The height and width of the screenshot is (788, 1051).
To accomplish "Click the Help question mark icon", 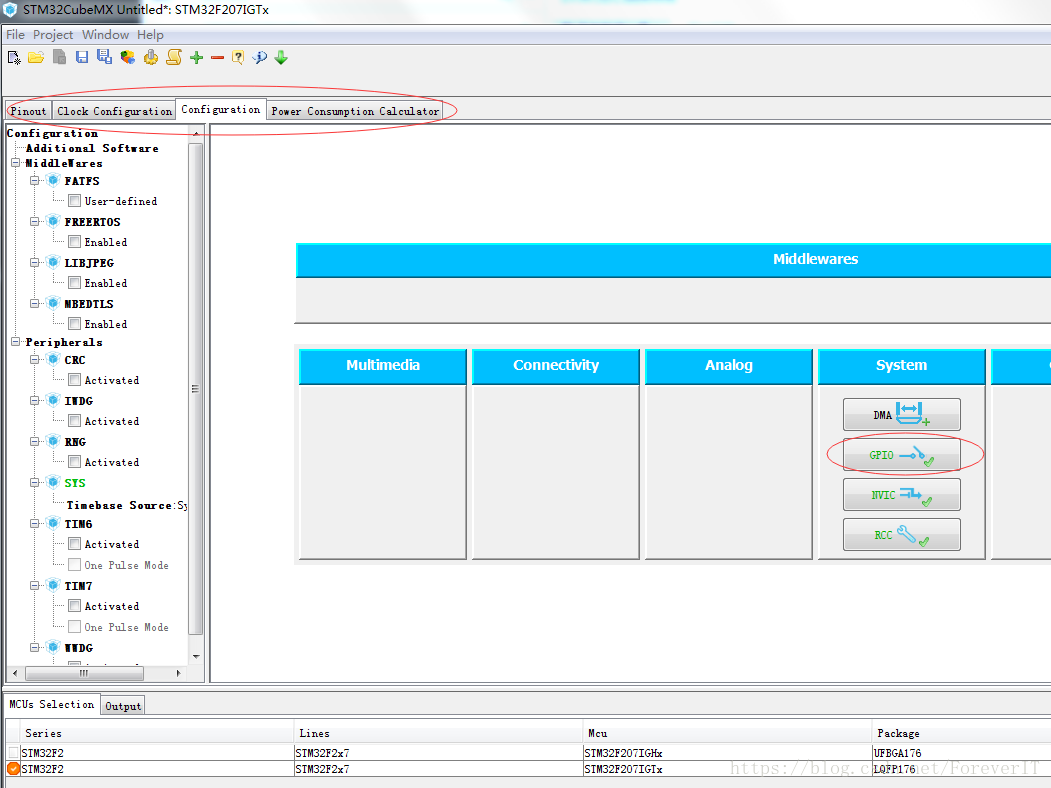I will tap(238, 58).
